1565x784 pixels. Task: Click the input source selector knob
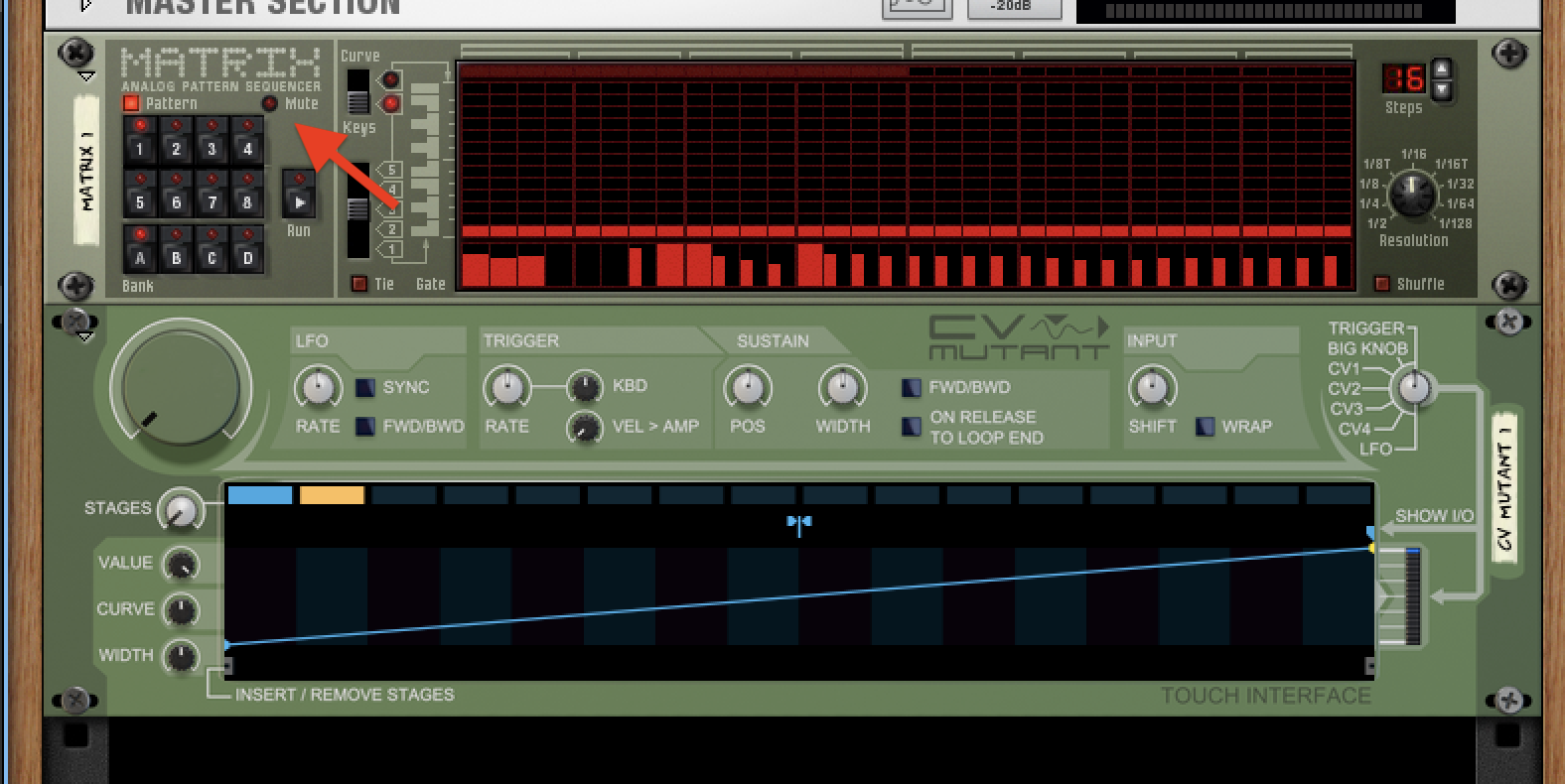pyautogui.click(x=1414, y=388)
